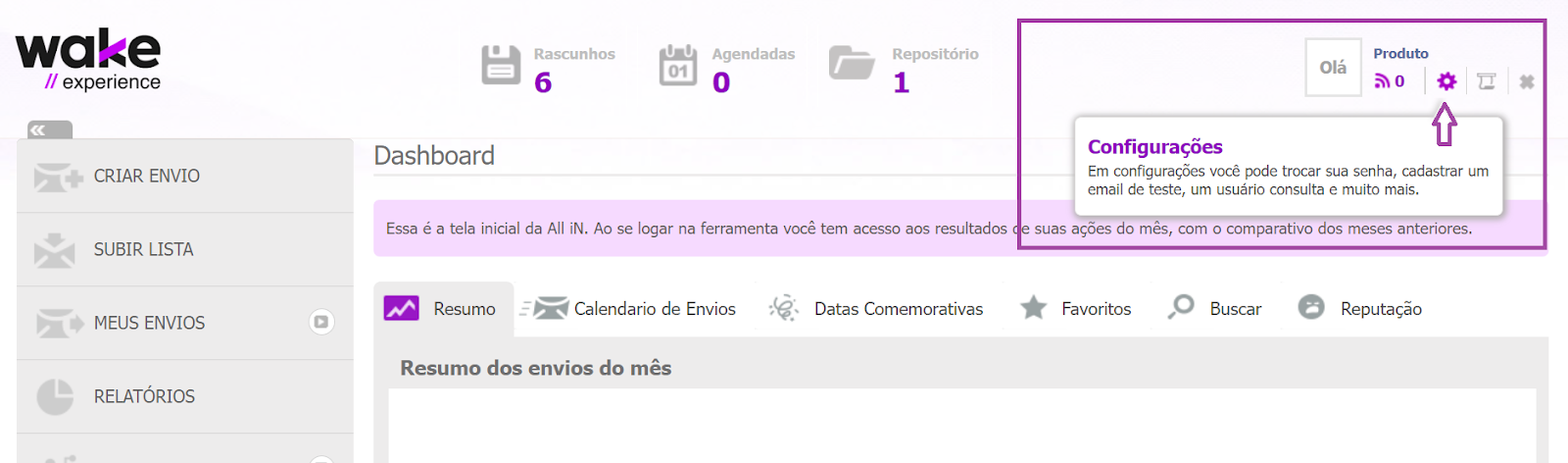
Task: Expand the Meus Envios submenu arrow
Action: click(321, 322)
